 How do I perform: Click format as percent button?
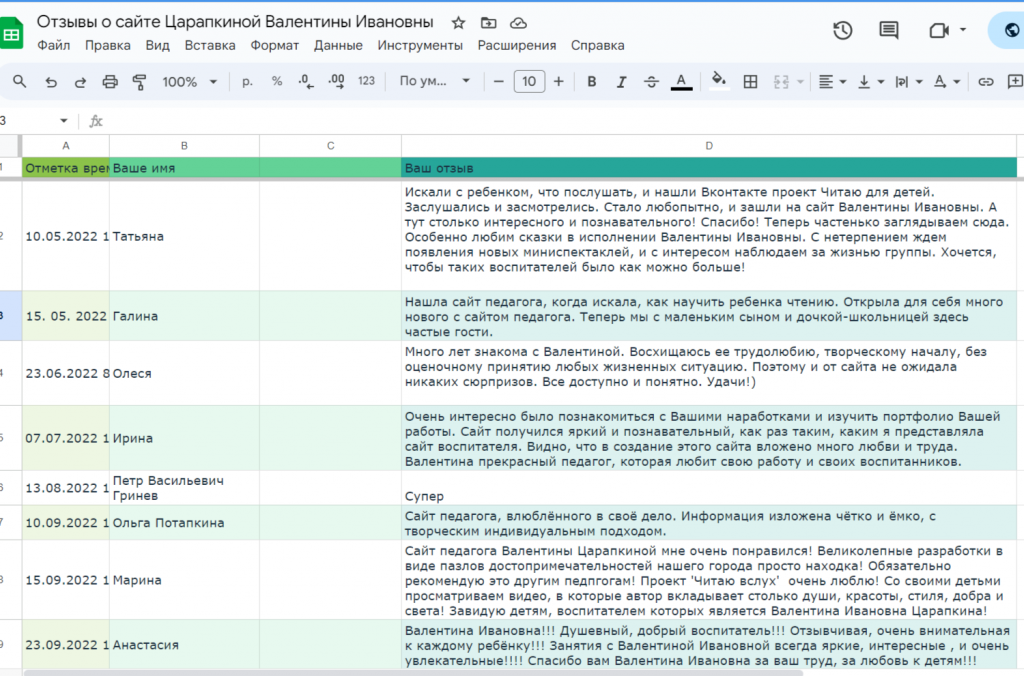click(277, 82)
